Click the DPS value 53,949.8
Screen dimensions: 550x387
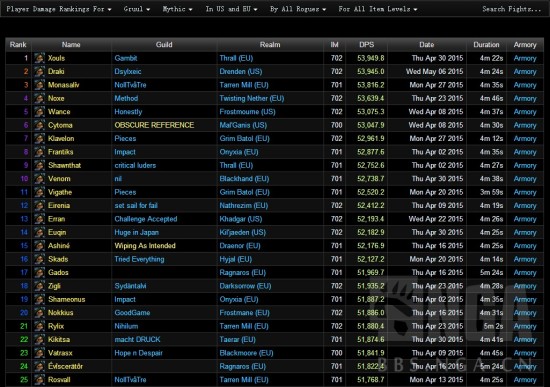pos(370,58)
